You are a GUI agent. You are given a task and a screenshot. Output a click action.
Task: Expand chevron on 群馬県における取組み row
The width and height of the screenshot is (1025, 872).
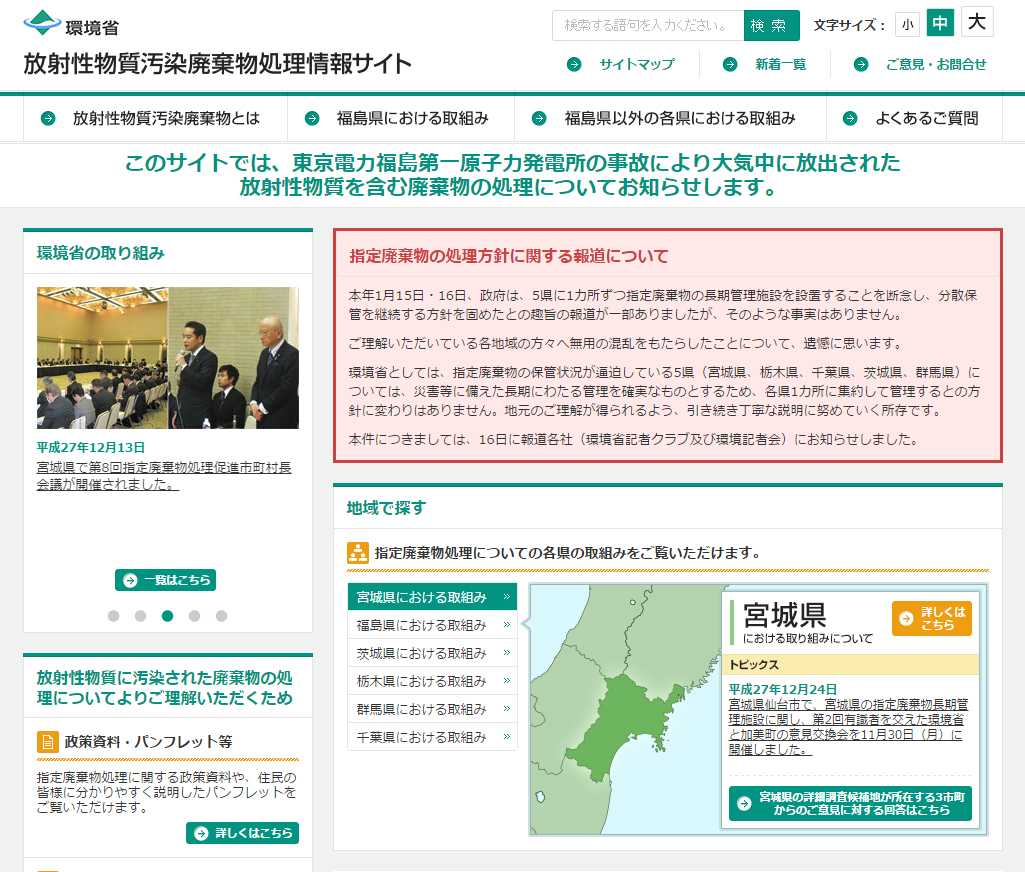coord(507,709)
